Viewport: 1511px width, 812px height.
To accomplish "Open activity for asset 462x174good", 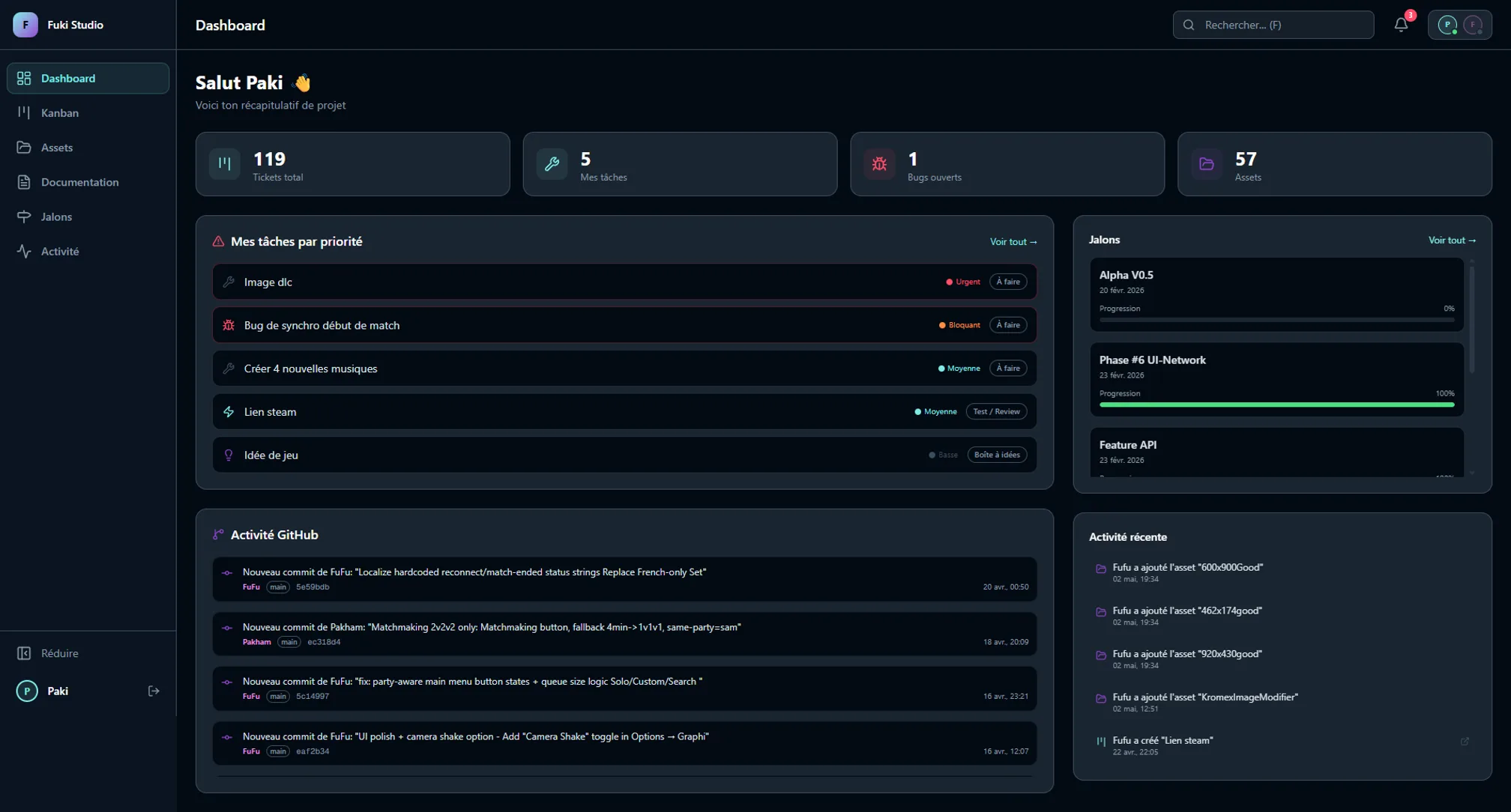I will [x=1282, y=616].
